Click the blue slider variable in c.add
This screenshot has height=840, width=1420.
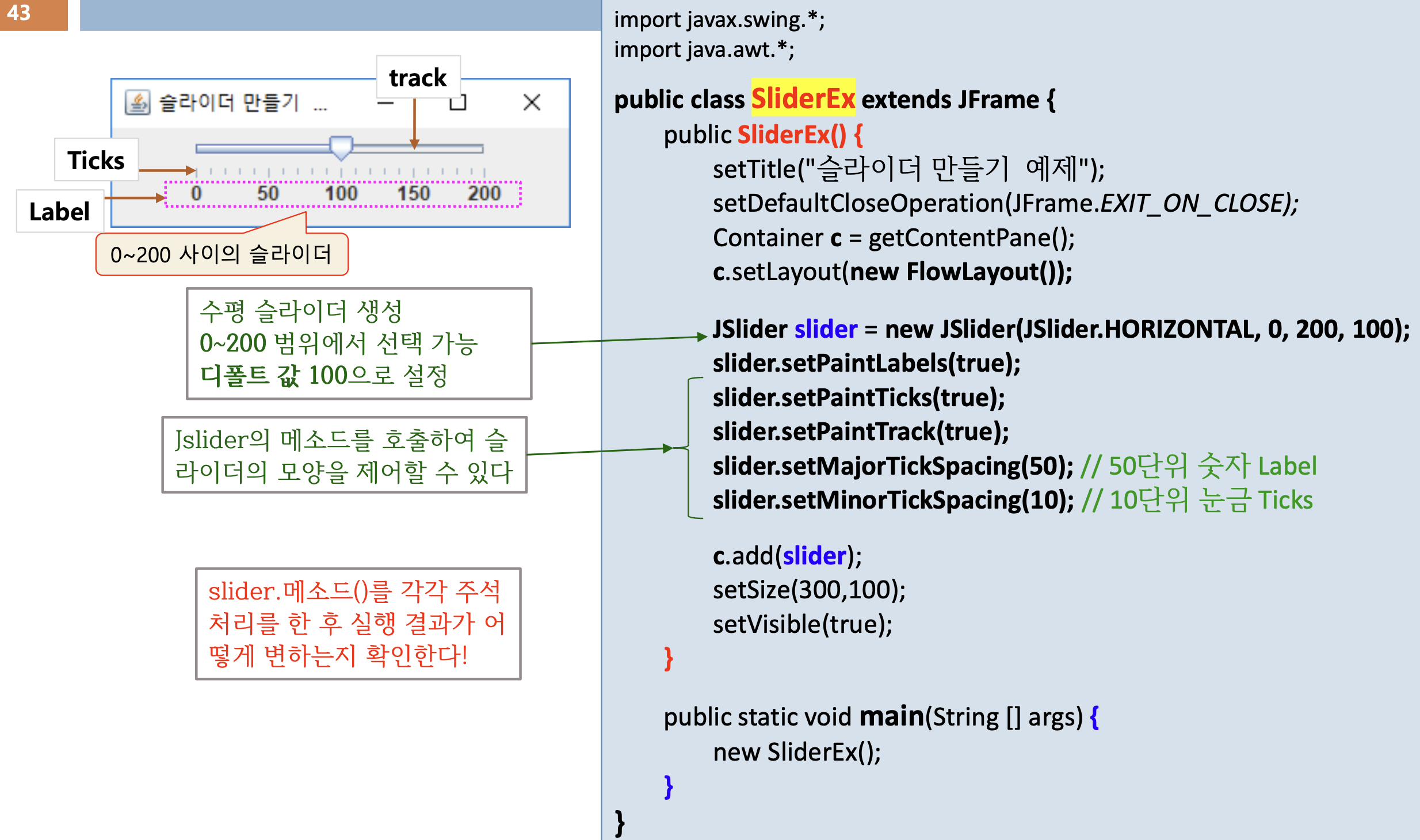[814, 556]
